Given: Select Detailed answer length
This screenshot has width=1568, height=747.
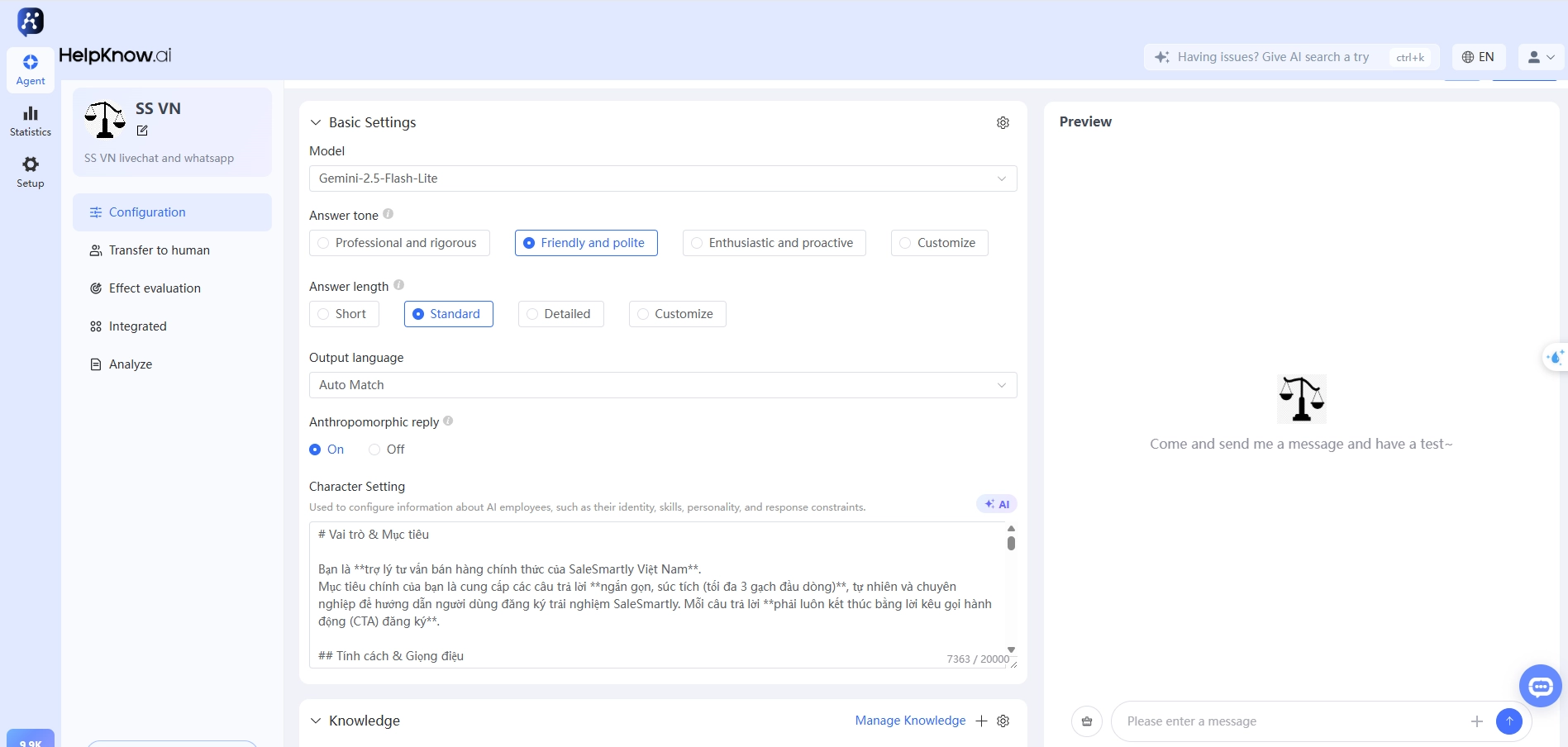Looking at the screenshot, I should pyautogui.click(x=561, y=314).
